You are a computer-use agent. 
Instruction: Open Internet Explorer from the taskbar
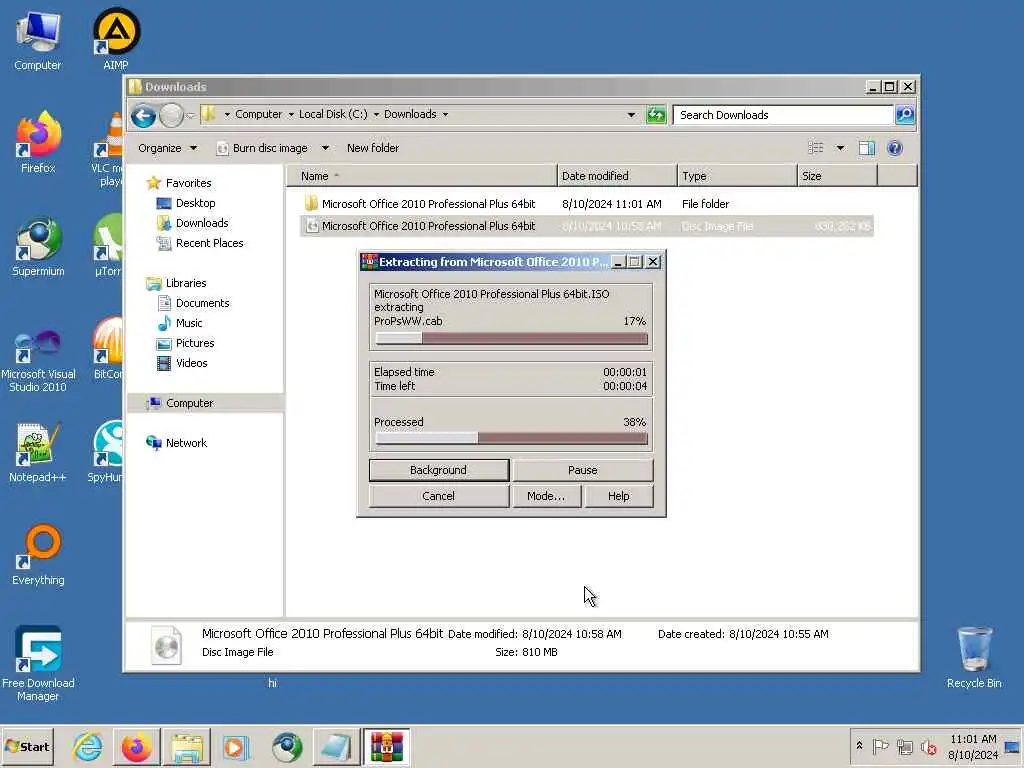point(88,746)
